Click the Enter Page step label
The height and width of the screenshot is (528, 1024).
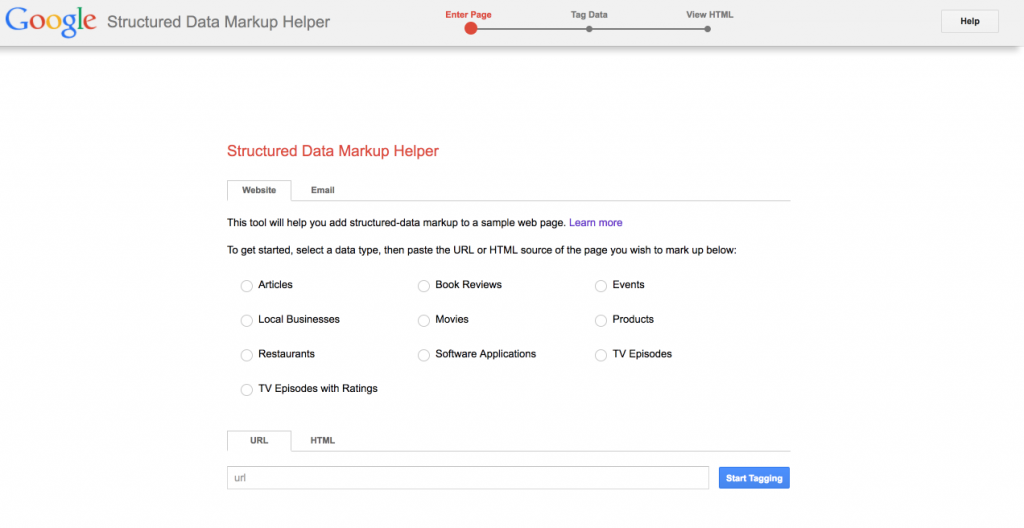(x=468, y=14)
